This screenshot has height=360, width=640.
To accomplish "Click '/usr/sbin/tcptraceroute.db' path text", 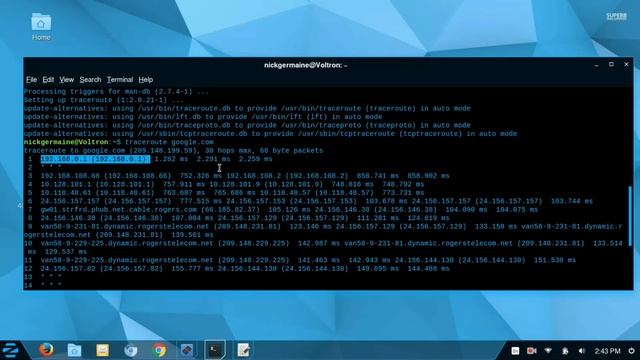I will pyautogui.click(x=192, y=134).
